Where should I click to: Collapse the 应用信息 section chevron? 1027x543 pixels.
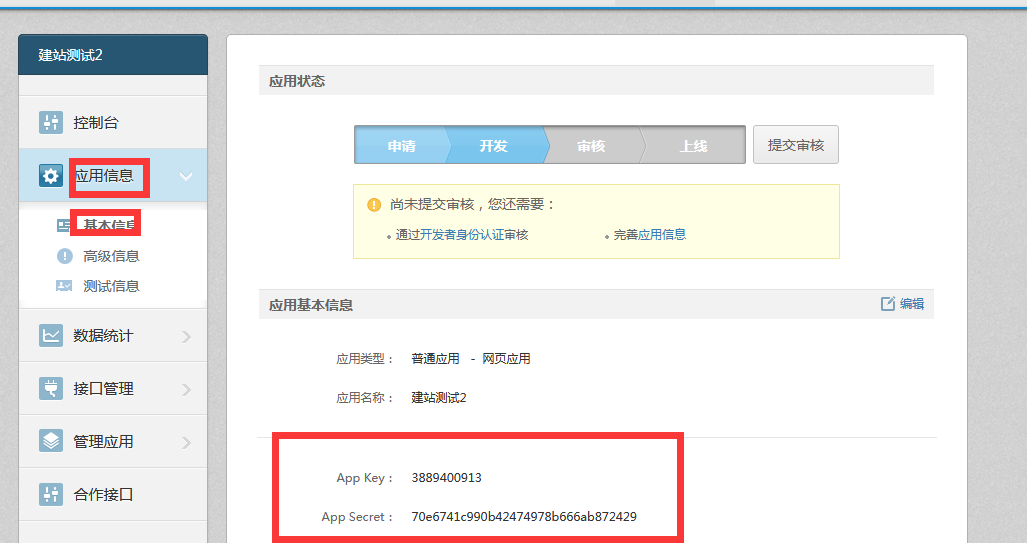[186, 177]
